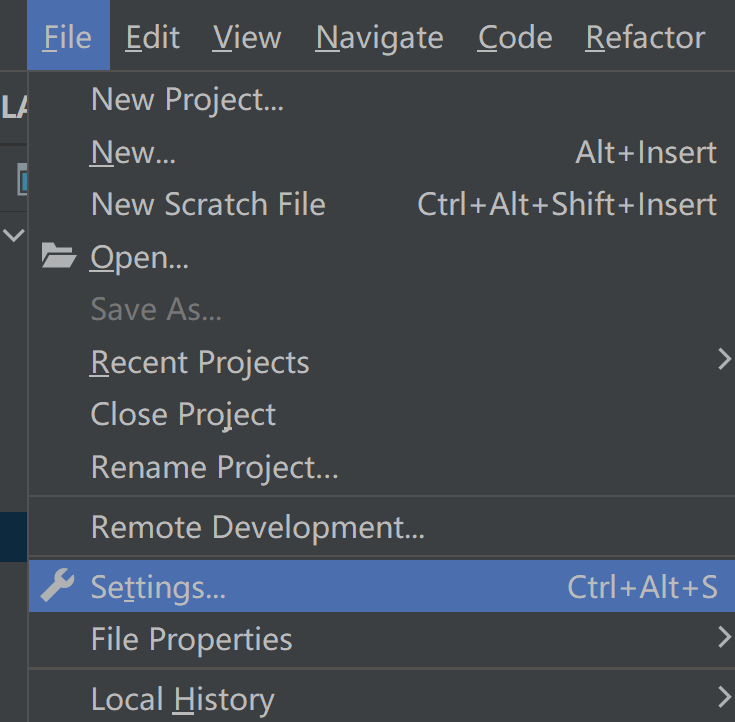Open the Navigate menu

[x=379, y=37]
